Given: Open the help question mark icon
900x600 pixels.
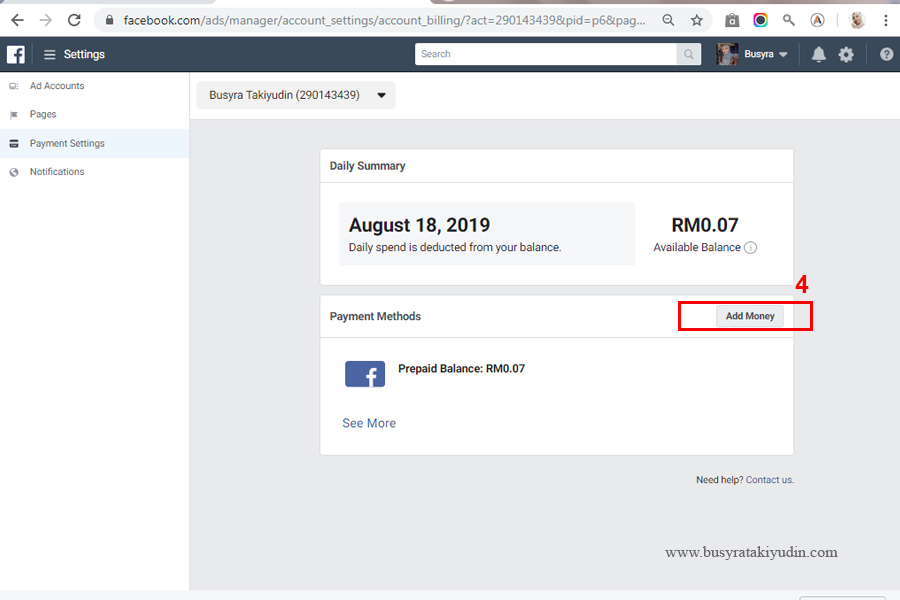Looking at the screenshot, I should tap(885, 54).
